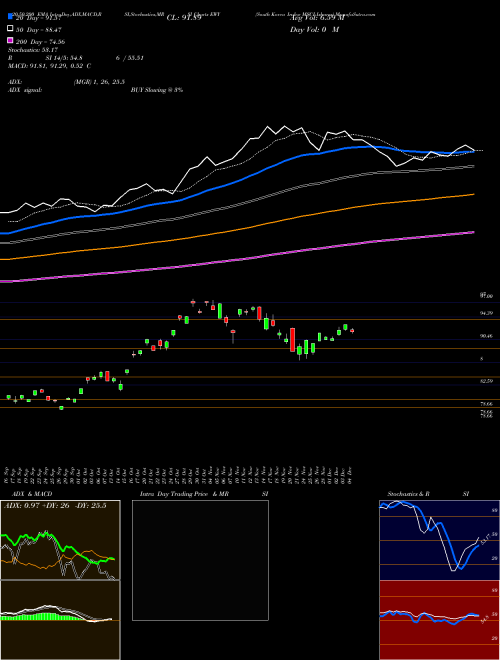Click the 'MACD: 91.81, 91.29, 0.52' line
This screenshot has height=660, width=500.
pyautogui.click(x=45, y=66)
